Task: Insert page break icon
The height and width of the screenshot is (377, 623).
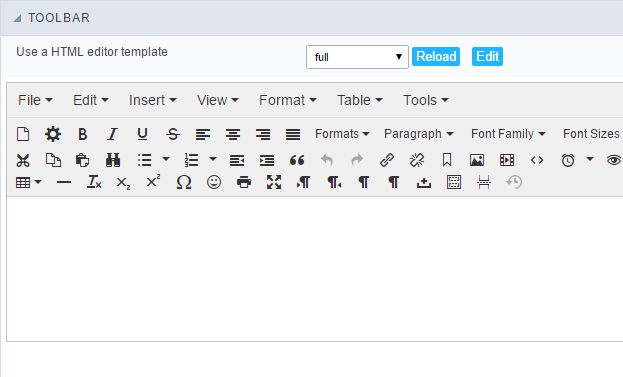Action: [x=484, y=182]
